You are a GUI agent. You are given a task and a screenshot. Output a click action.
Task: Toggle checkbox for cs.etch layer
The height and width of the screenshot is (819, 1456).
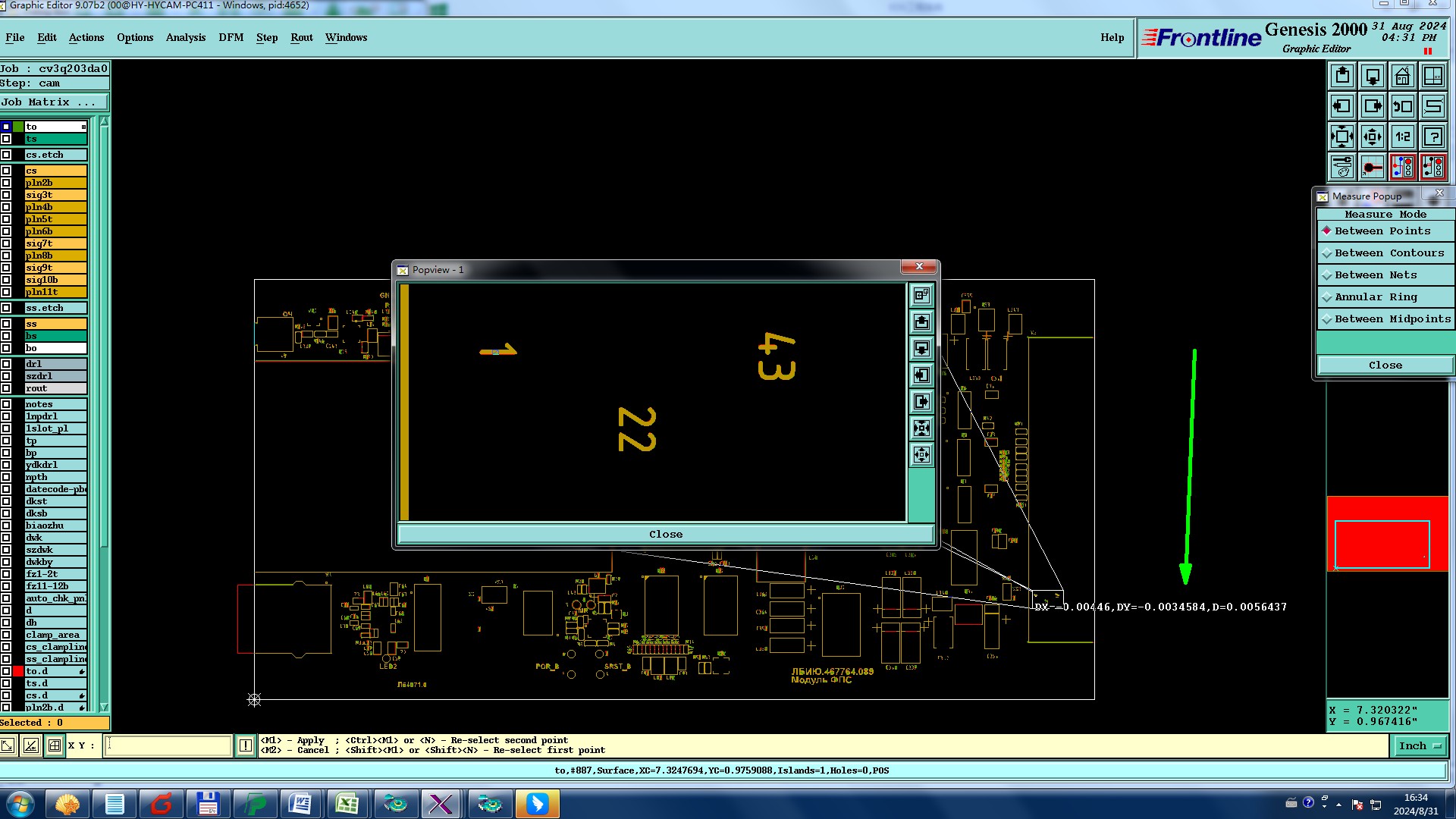[6, 155]
